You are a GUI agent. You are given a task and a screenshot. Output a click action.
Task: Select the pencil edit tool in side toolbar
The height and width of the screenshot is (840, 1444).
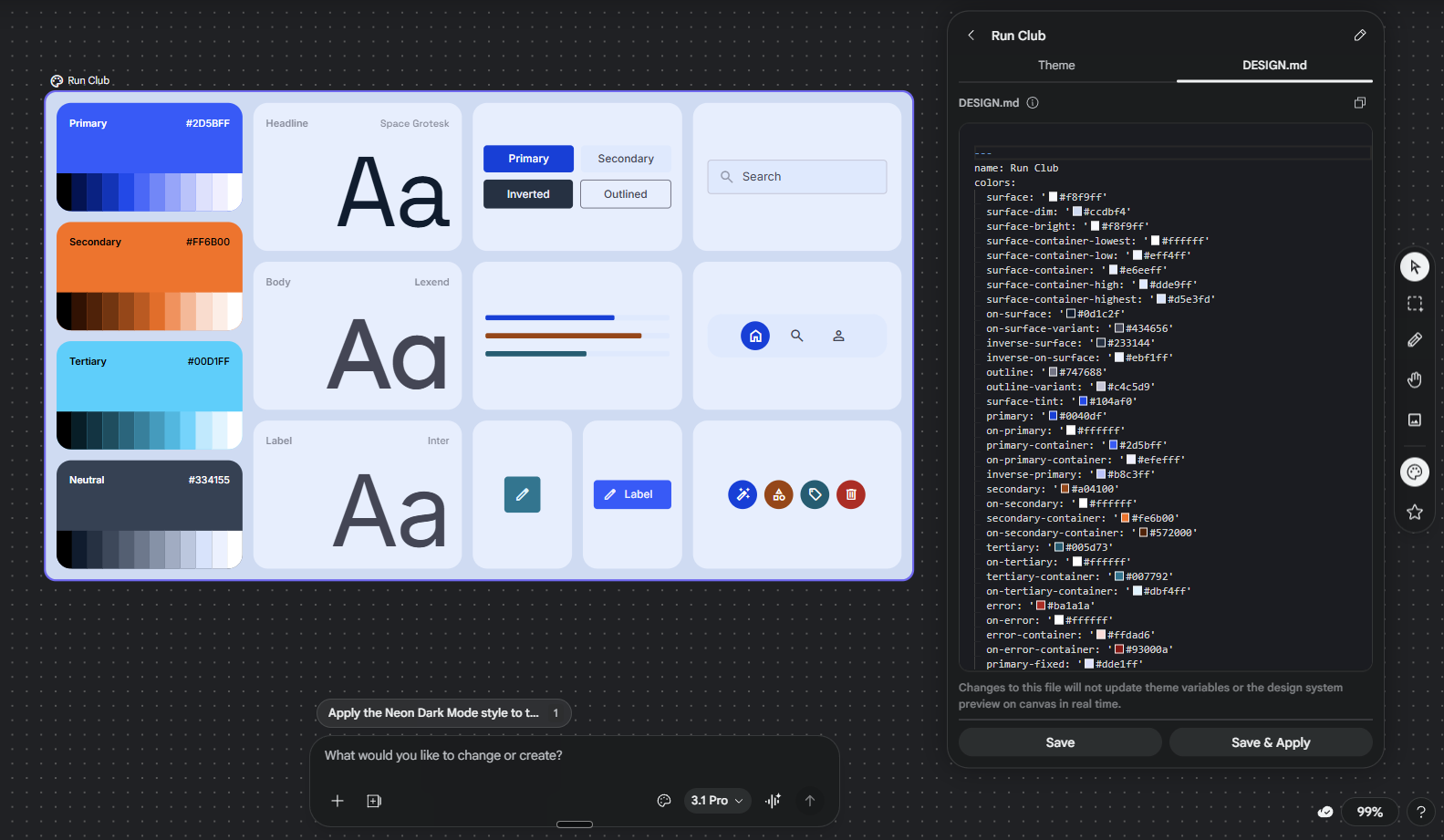[1415, 340]
